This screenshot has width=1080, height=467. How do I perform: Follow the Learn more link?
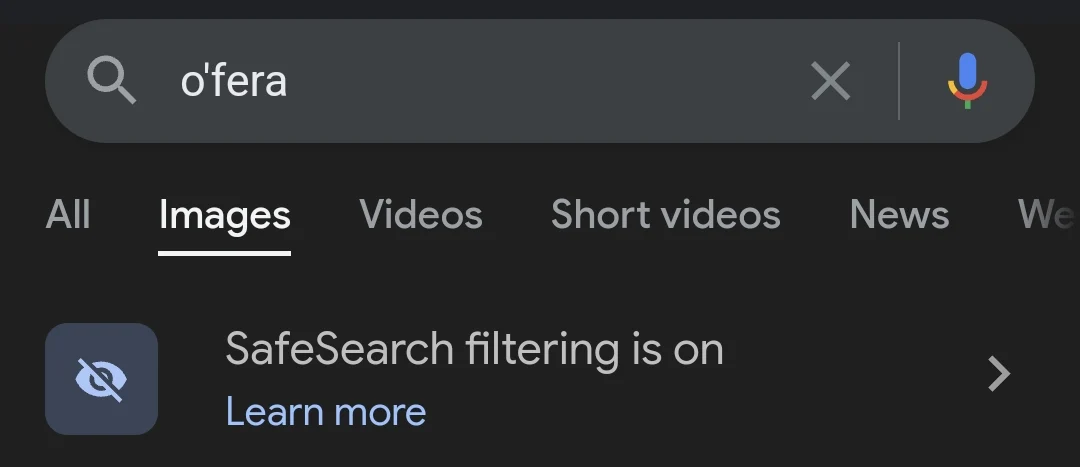pyautogui.click(x=326, y=412)
